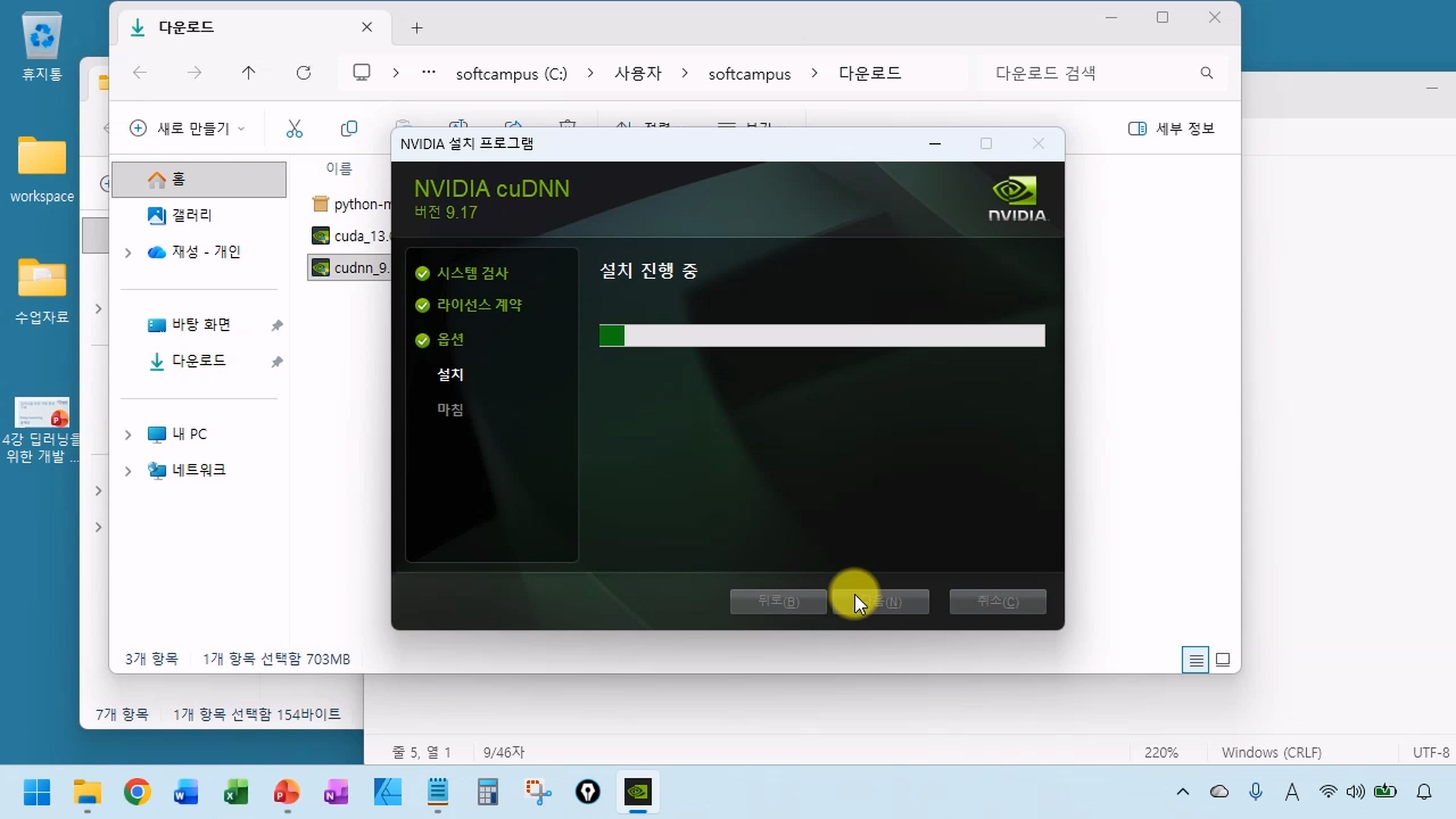
Task: Select the cudn​n_9 installer file
Action: [x=350, y=268]
